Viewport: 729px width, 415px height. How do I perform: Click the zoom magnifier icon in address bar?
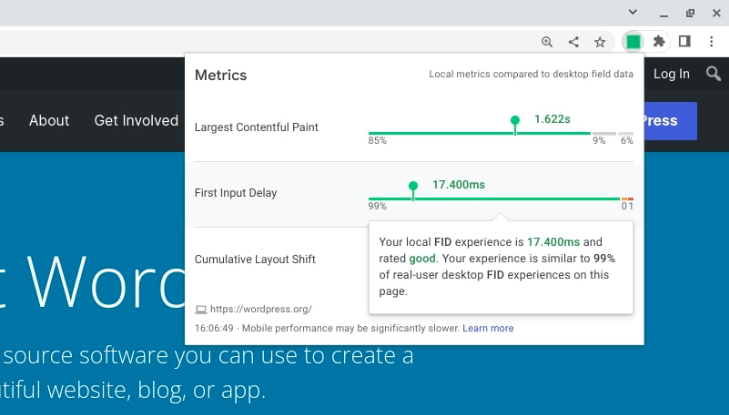click(x=547, y=42)
